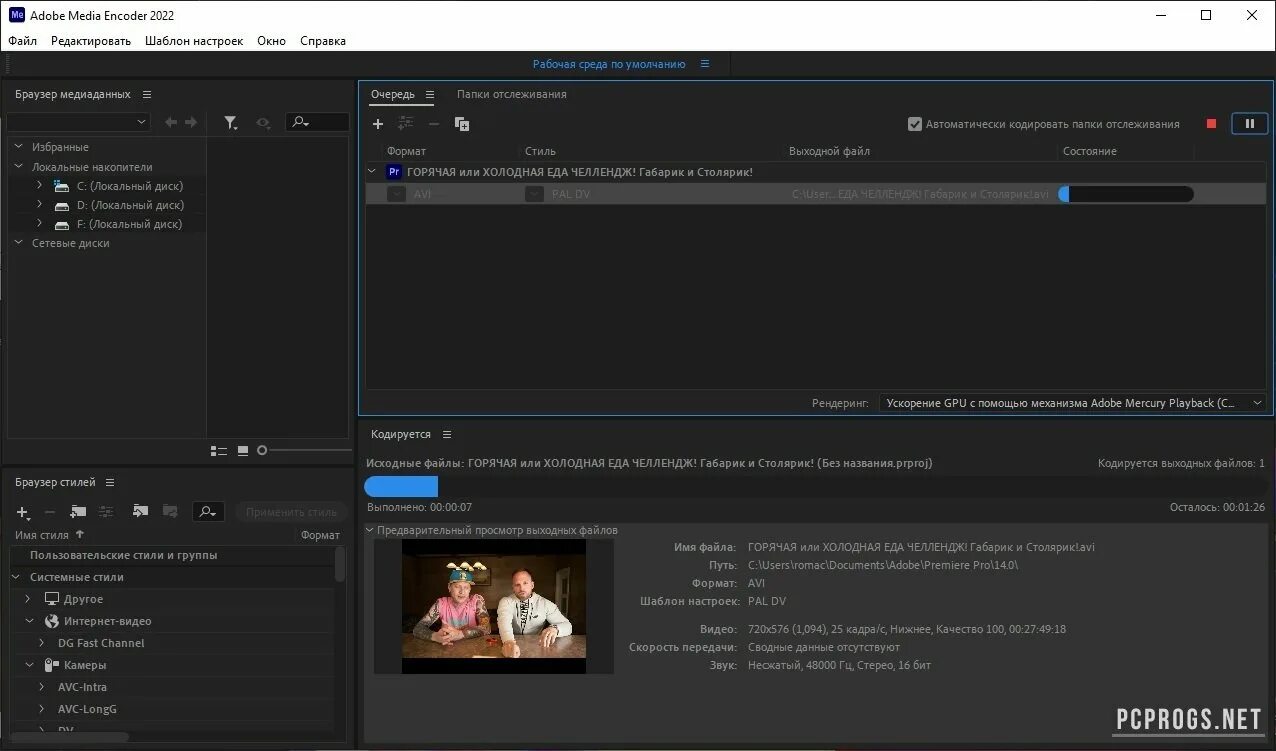Switch media browser to list view icon
The image size is (1276, 751).
[x=219, y=451]
